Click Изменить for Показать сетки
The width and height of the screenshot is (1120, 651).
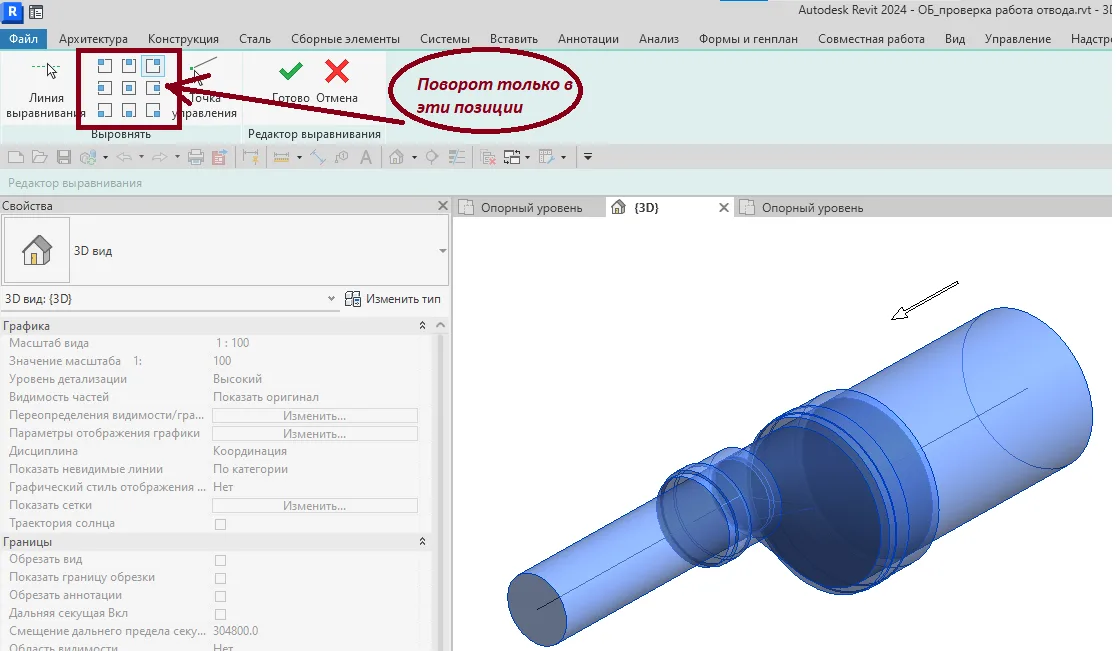314,506
